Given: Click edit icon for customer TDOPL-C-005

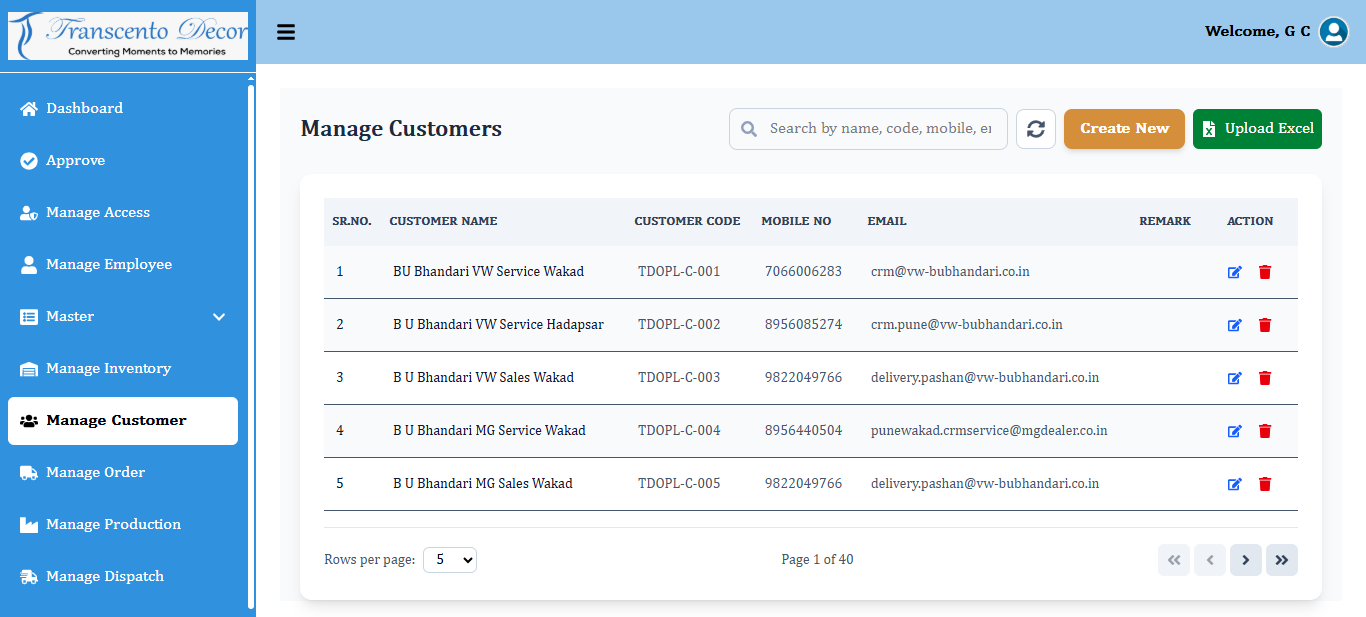Looking at the screenshot, I should click(x=1234, y=484).
